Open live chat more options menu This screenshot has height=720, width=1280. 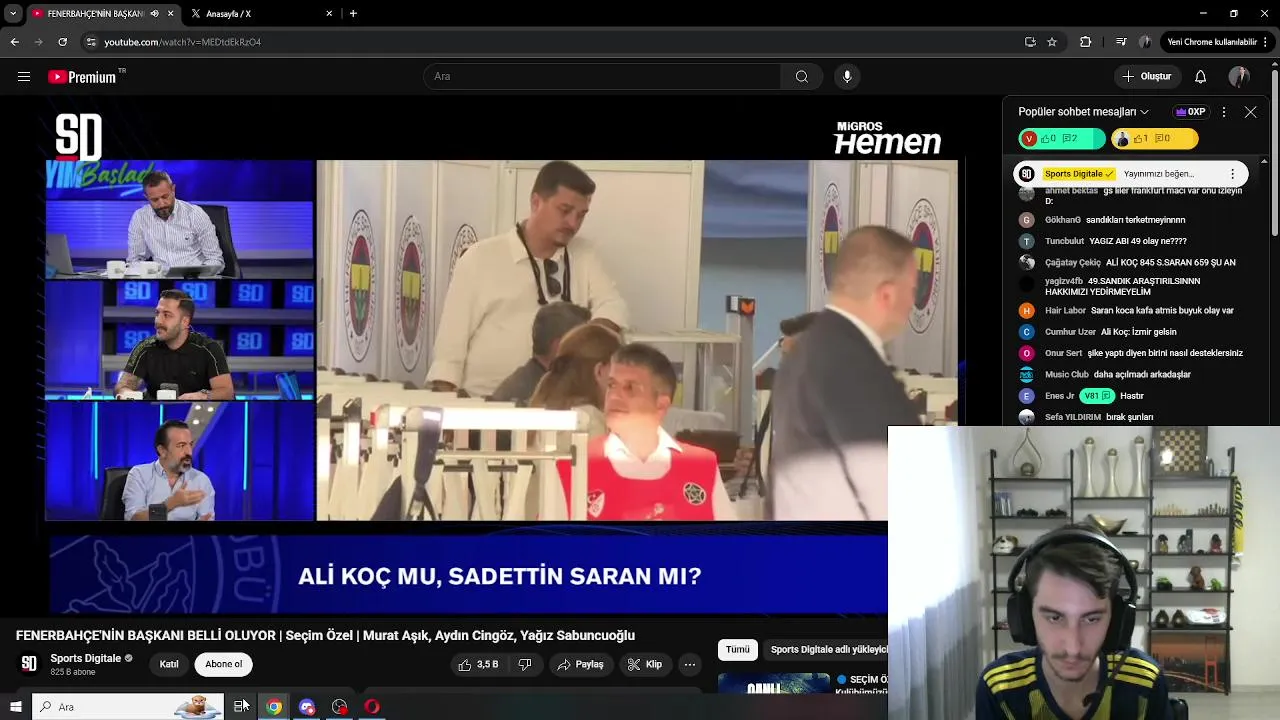coord(1224,112)
